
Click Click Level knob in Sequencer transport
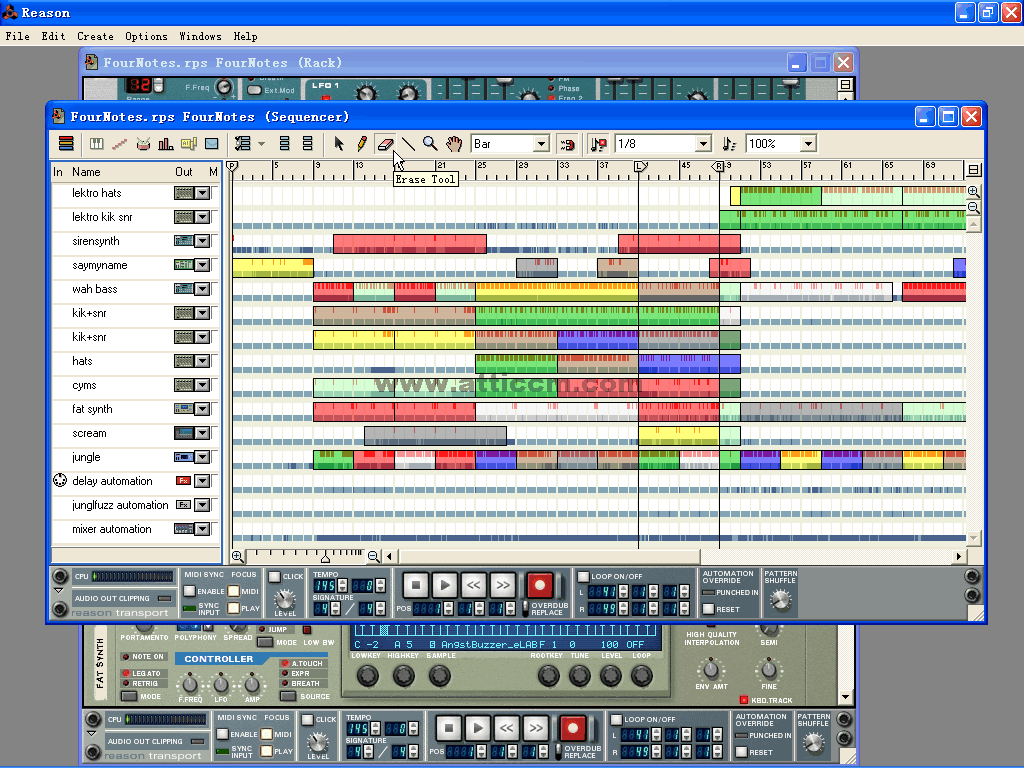pyautogui.click(x=285, y=598)
